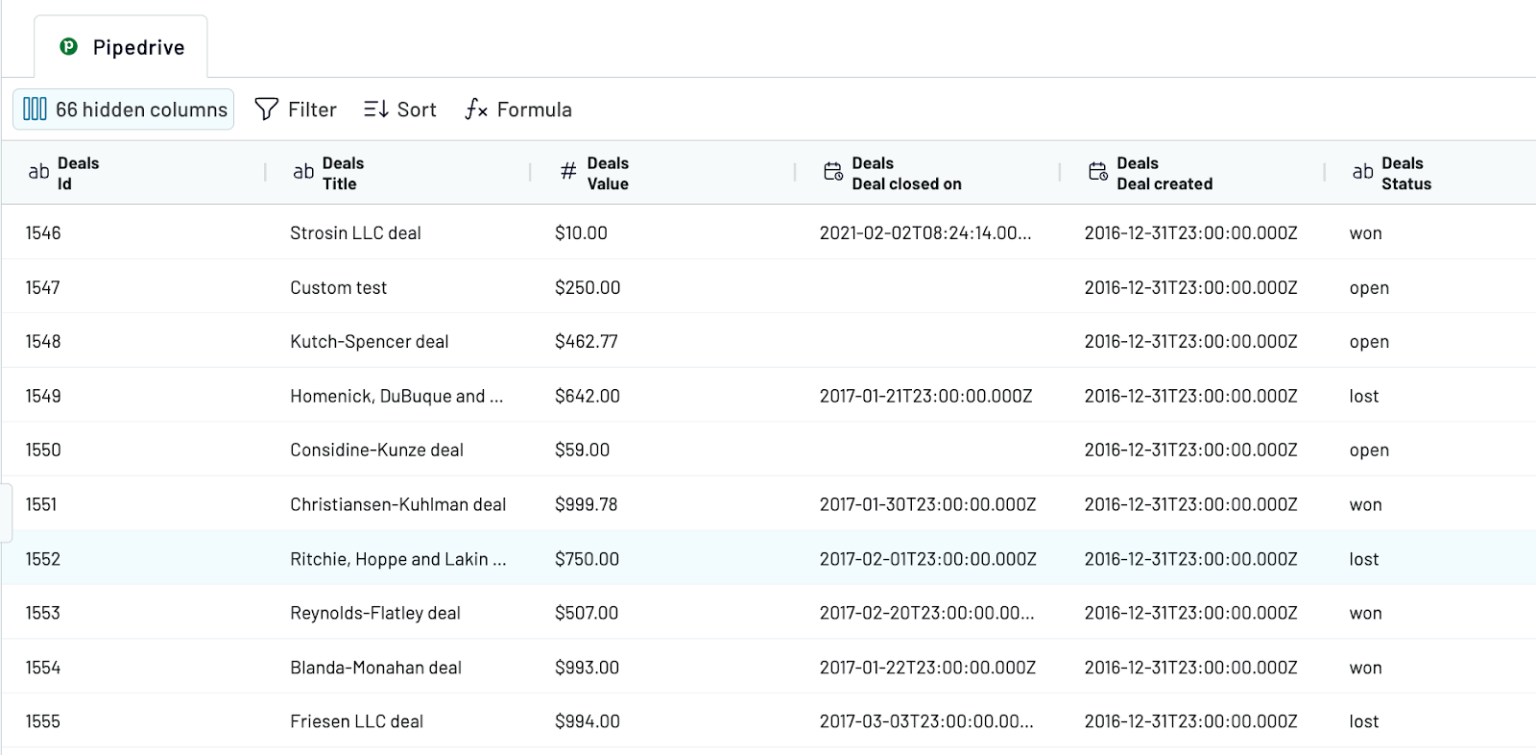Click the Pipedrive logo icon on the tab
Screen dimensions: 1536x755
click(x=67, y=46)
